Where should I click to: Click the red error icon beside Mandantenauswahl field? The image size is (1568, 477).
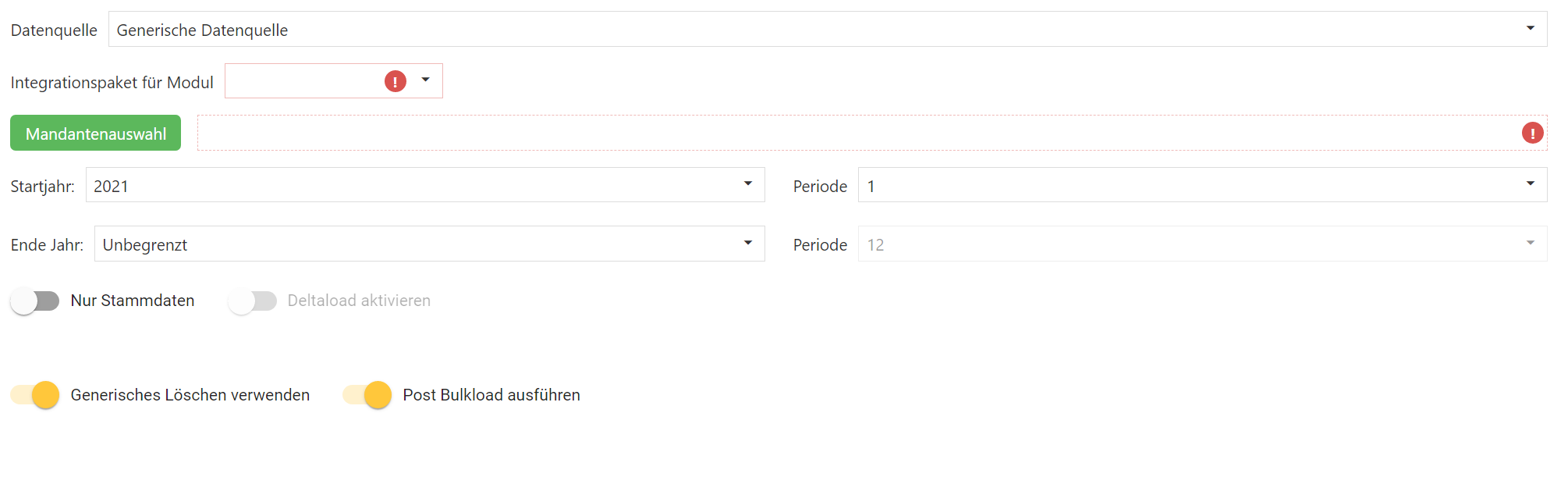[x=1532, y=133]
